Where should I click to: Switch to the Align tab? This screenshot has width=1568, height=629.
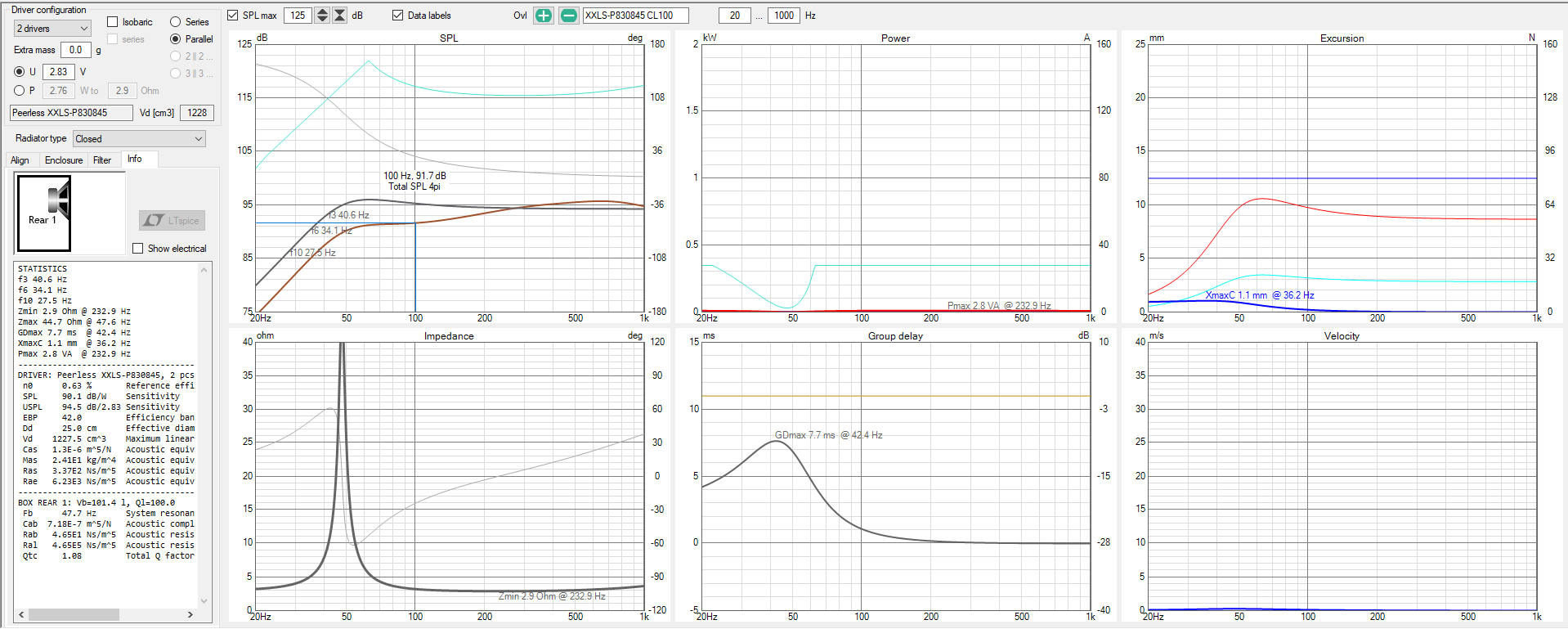tap(20, 160)
